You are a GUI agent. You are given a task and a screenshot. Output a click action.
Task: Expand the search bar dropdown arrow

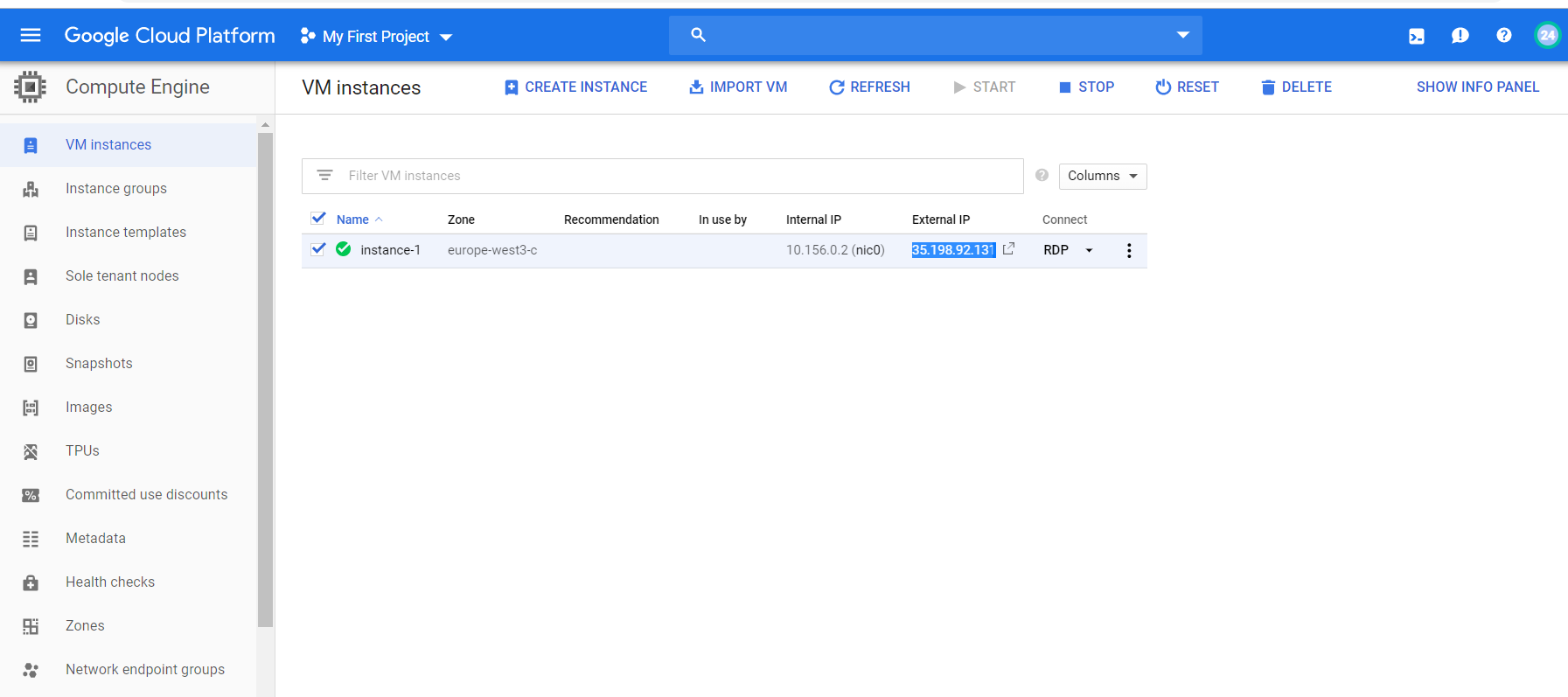tap(1182, 35)
